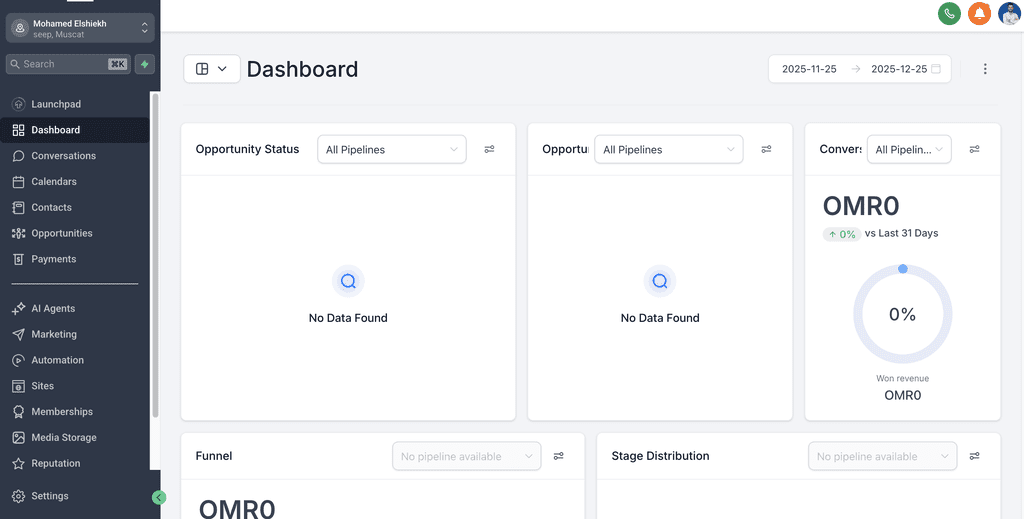Open Opportunity Status filter settings icon
The height and width of the screenshot is (519, 1024).
489,149
